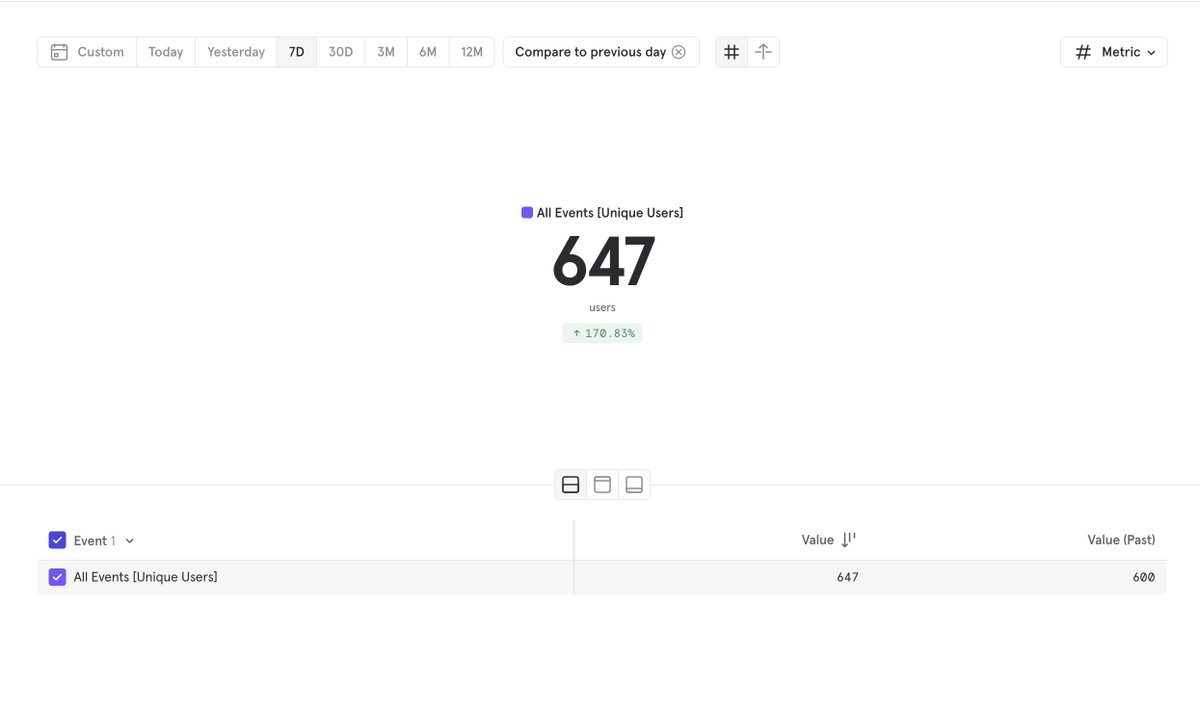Select the display mode icon beside the hash
1200x711 pixels.
click(x=763, y=52)
